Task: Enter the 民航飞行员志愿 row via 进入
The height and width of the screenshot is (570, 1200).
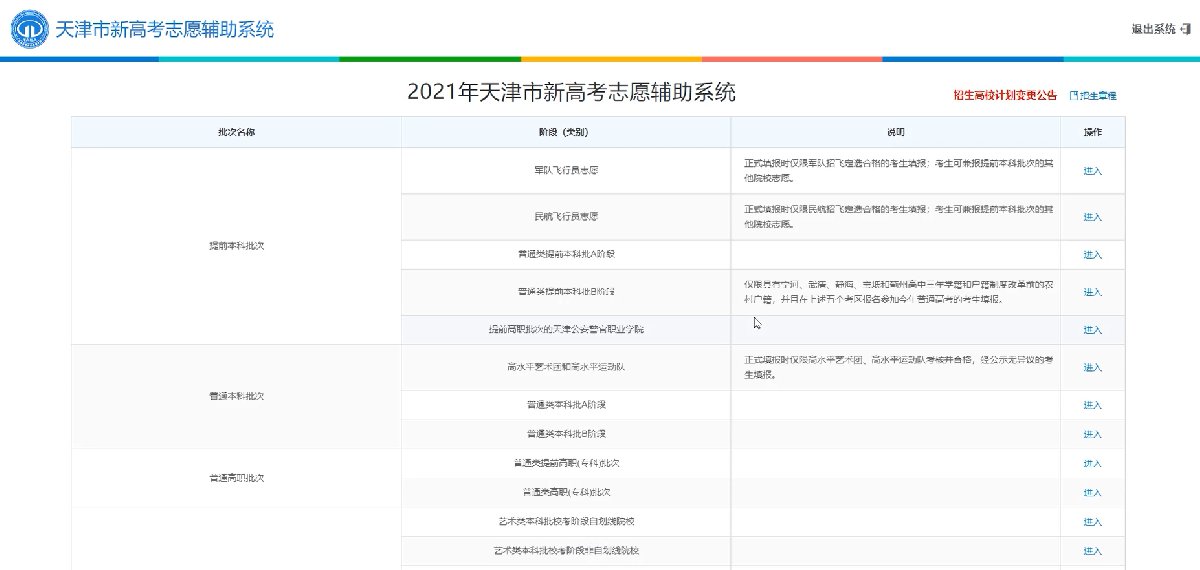Action: pyautogui.click(x=1092, y=217)
